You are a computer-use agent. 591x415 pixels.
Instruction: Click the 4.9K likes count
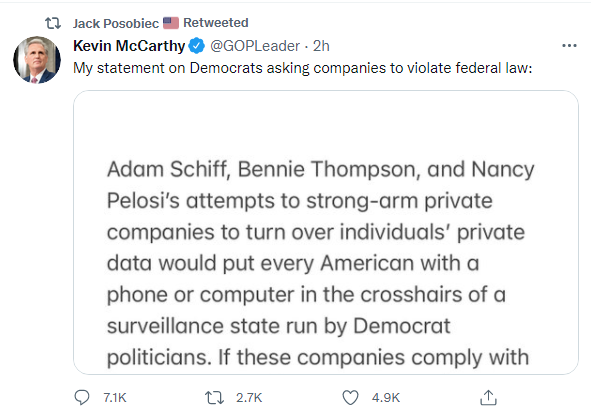386,398
